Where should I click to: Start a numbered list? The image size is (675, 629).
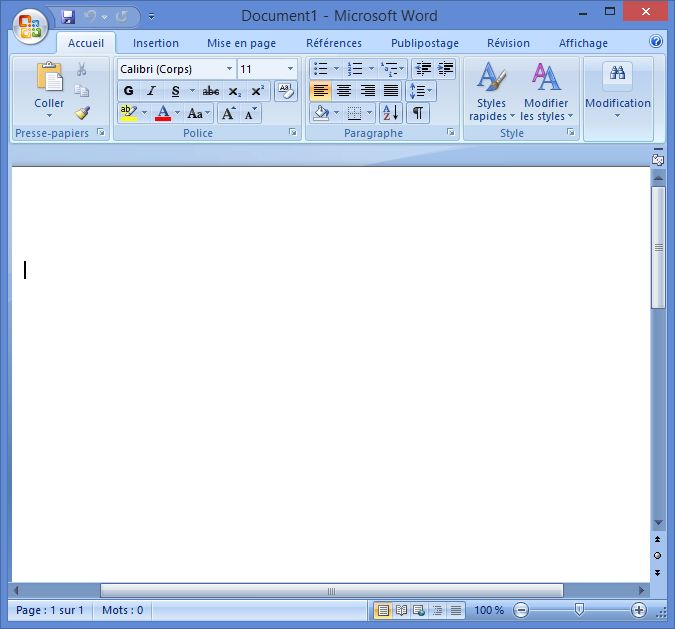[x=355, y=68]
